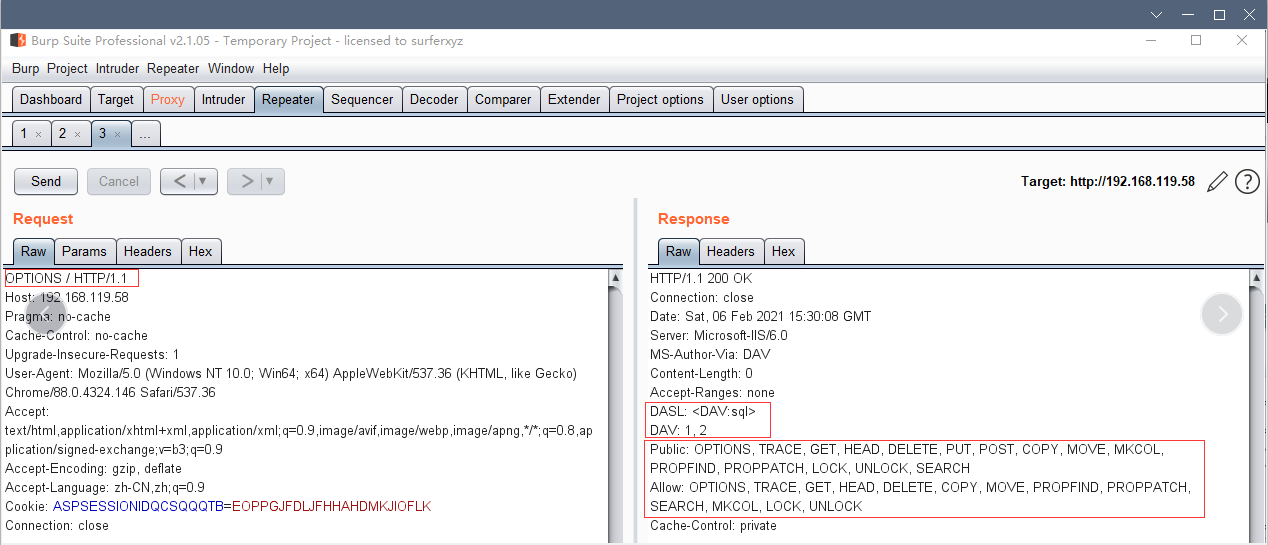Go to next image with right circle arrow
Screen dimensions: 1268x545
pyautogui.click(x=1222, y=314)
